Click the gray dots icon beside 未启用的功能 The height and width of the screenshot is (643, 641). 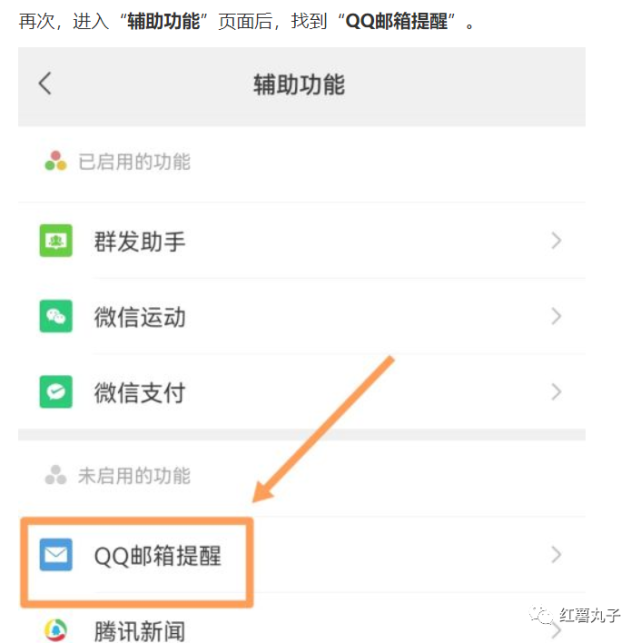pos(56,475)
